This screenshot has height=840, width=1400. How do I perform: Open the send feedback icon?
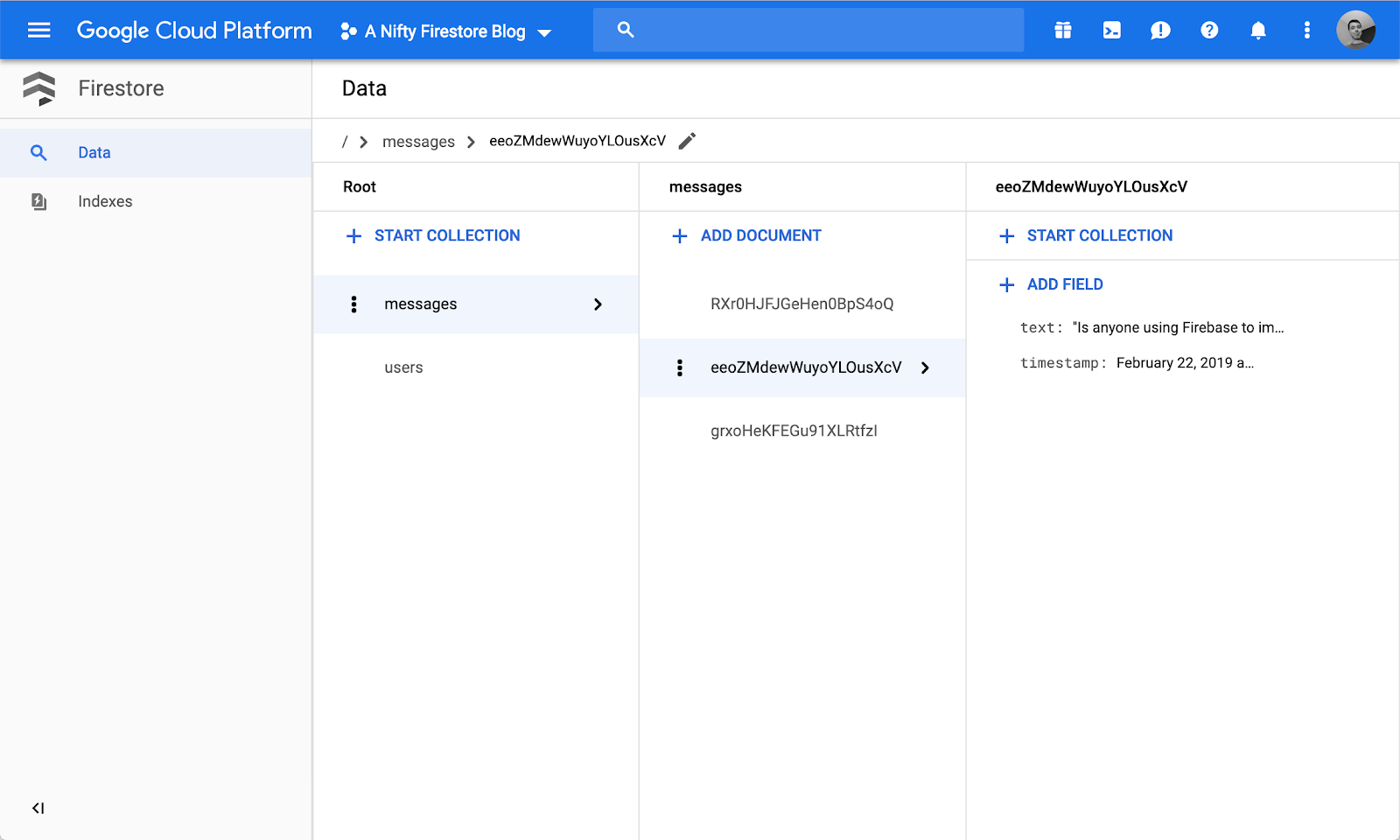1160,31
